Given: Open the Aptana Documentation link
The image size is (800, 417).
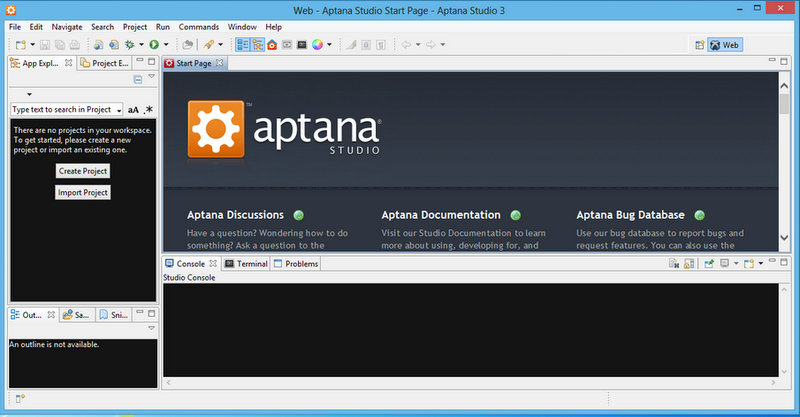Looking at the screenshot, I should point(441,215).
